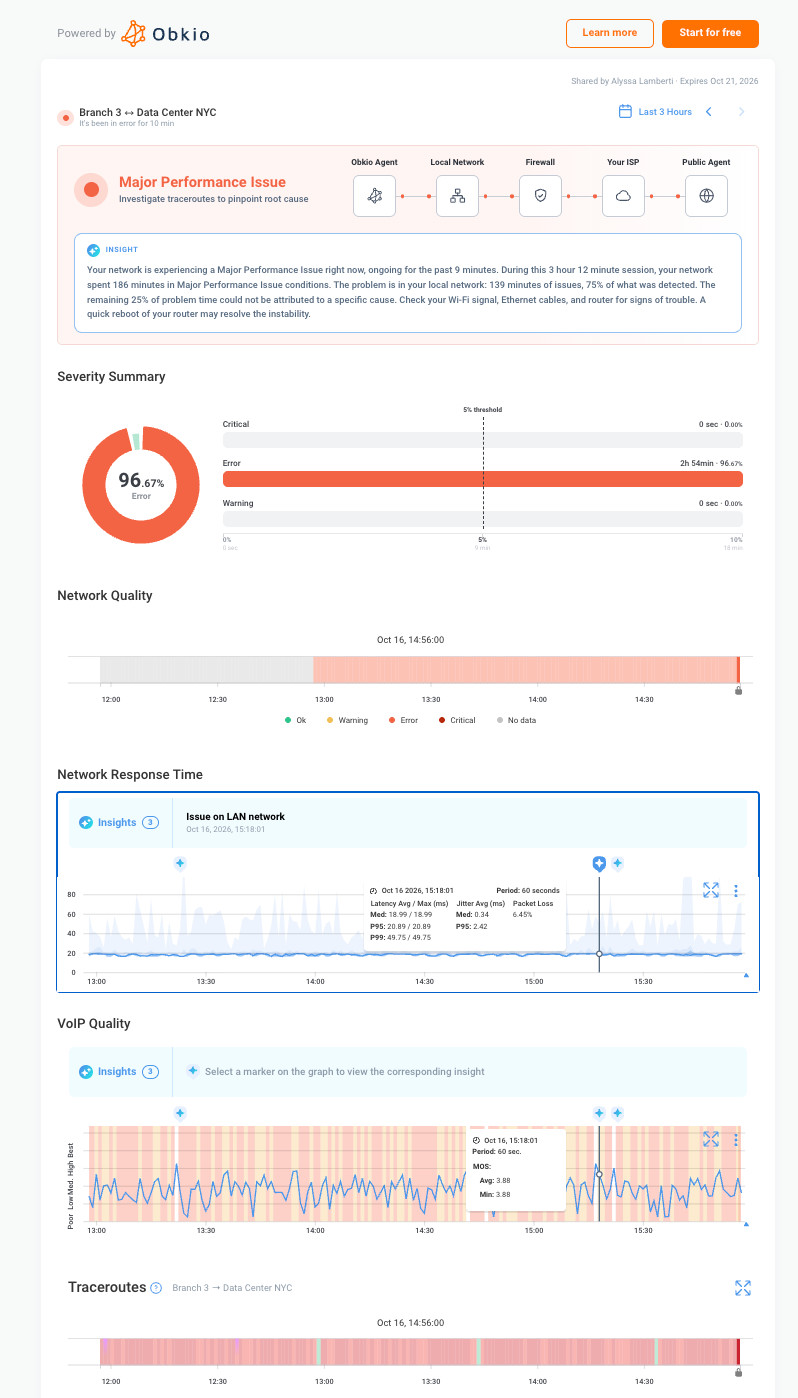Screen dimensions: 798x1398
Task: Toggle the Warning legend item in Network Quality
Action: 347,720
